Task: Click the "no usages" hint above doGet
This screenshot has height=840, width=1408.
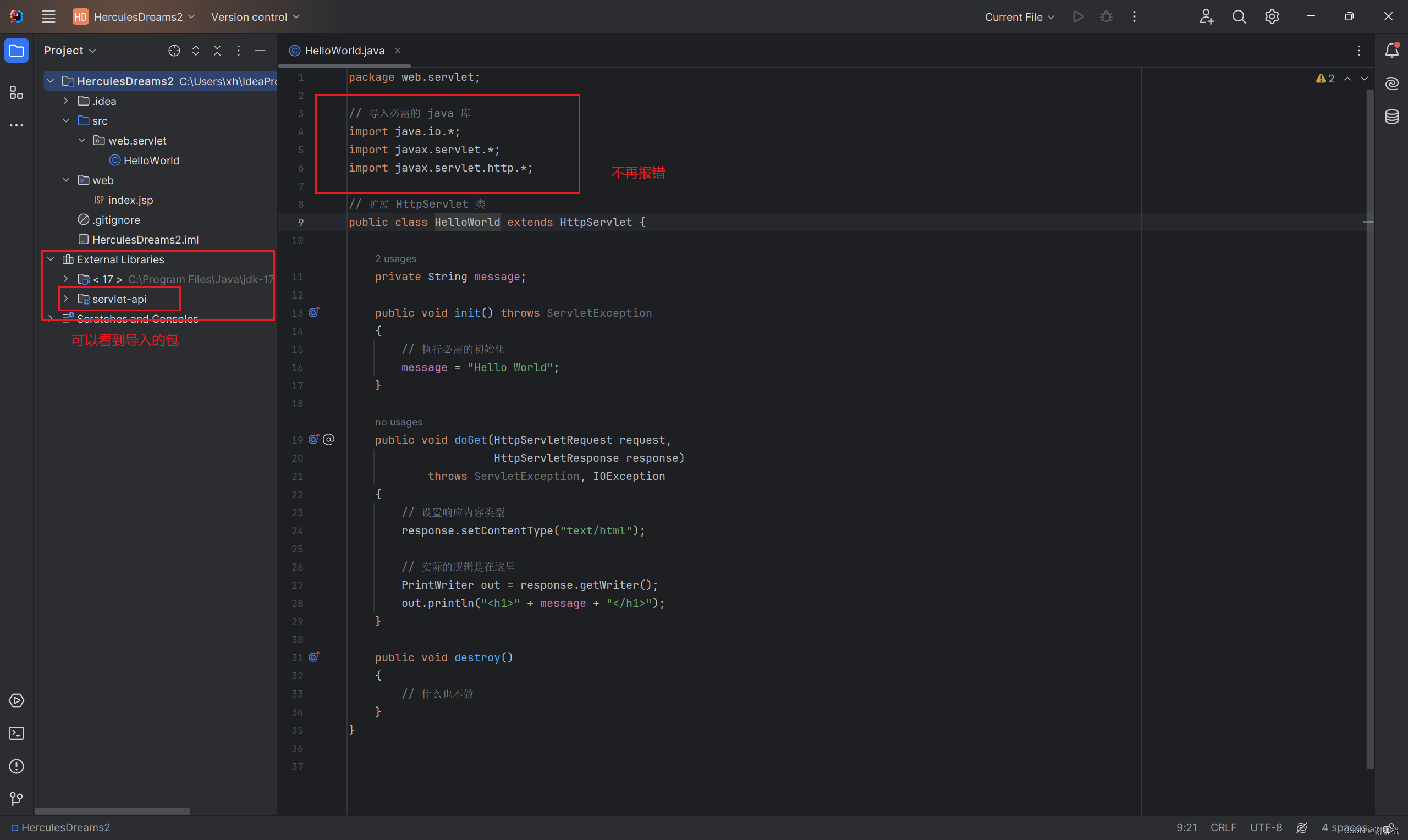Action: [x=399, y=422]
